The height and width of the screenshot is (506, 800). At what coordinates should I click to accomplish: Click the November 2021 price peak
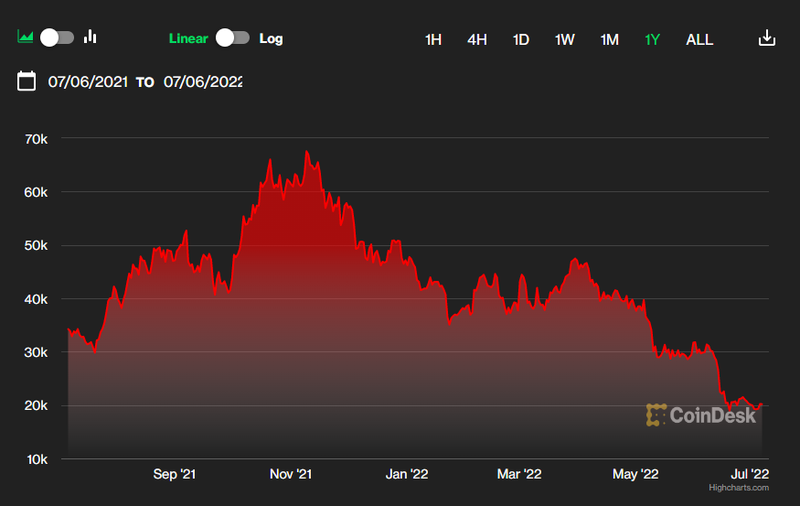point(307,152)
